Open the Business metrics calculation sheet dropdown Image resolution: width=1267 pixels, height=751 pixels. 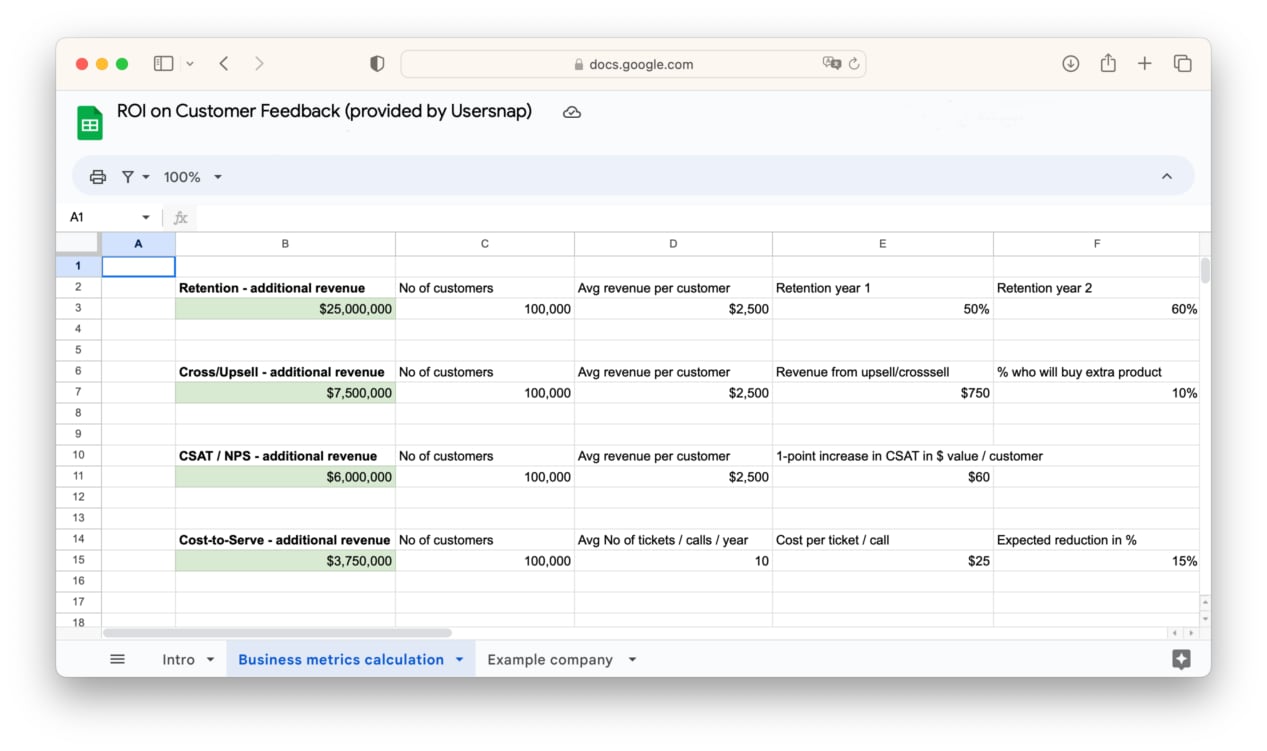[x=460, y=659]
